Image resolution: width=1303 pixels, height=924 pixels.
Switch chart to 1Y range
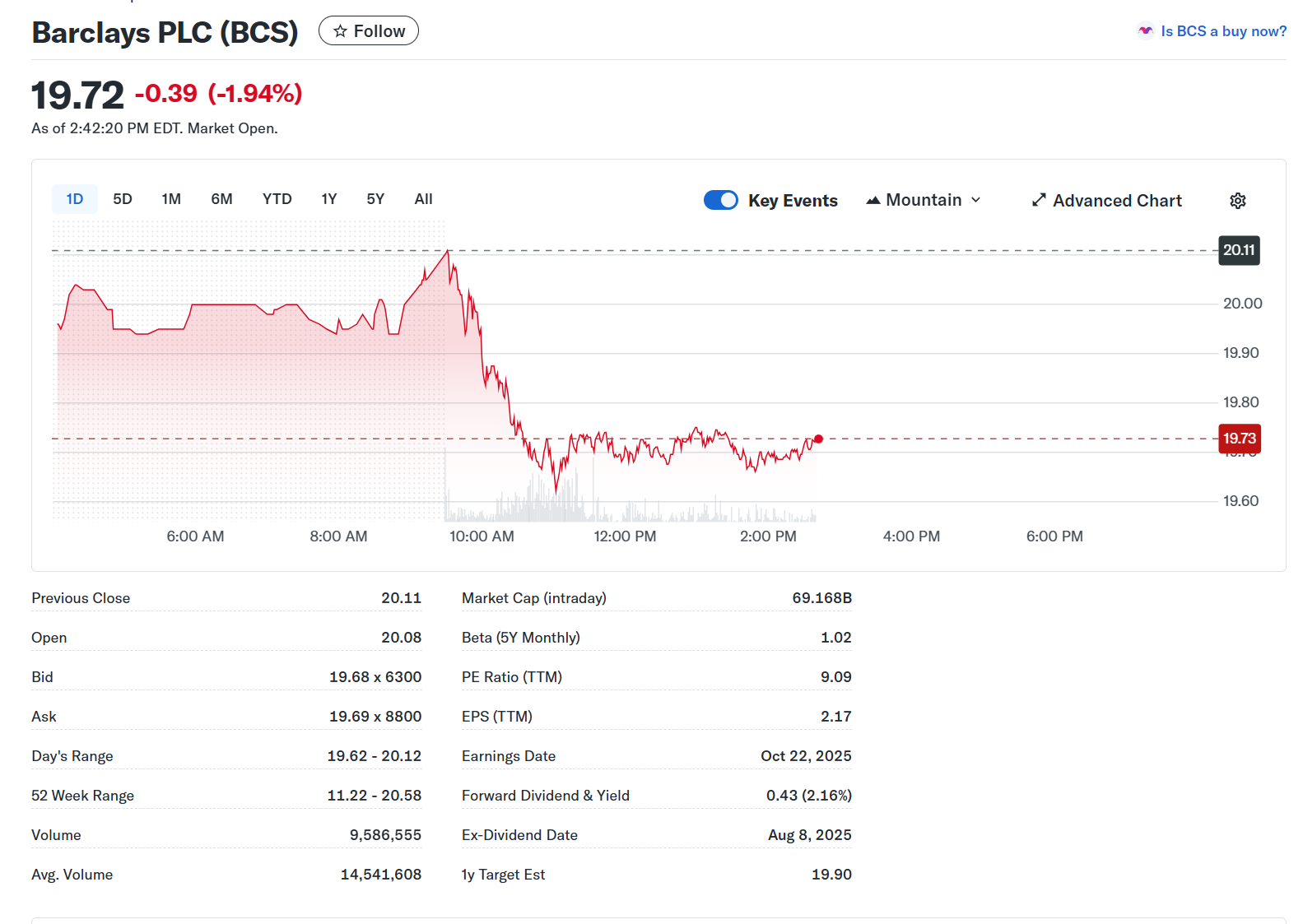point(329,199)
